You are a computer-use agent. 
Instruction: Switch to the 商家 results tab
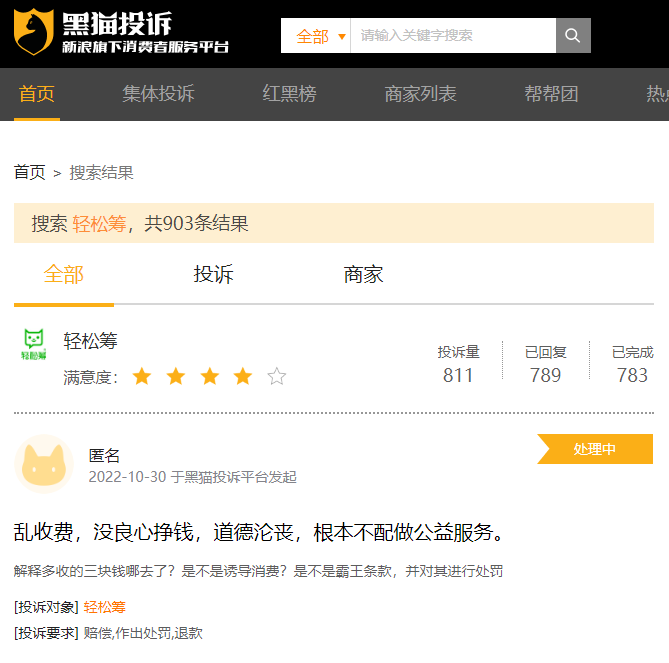[x=364, y=274]
